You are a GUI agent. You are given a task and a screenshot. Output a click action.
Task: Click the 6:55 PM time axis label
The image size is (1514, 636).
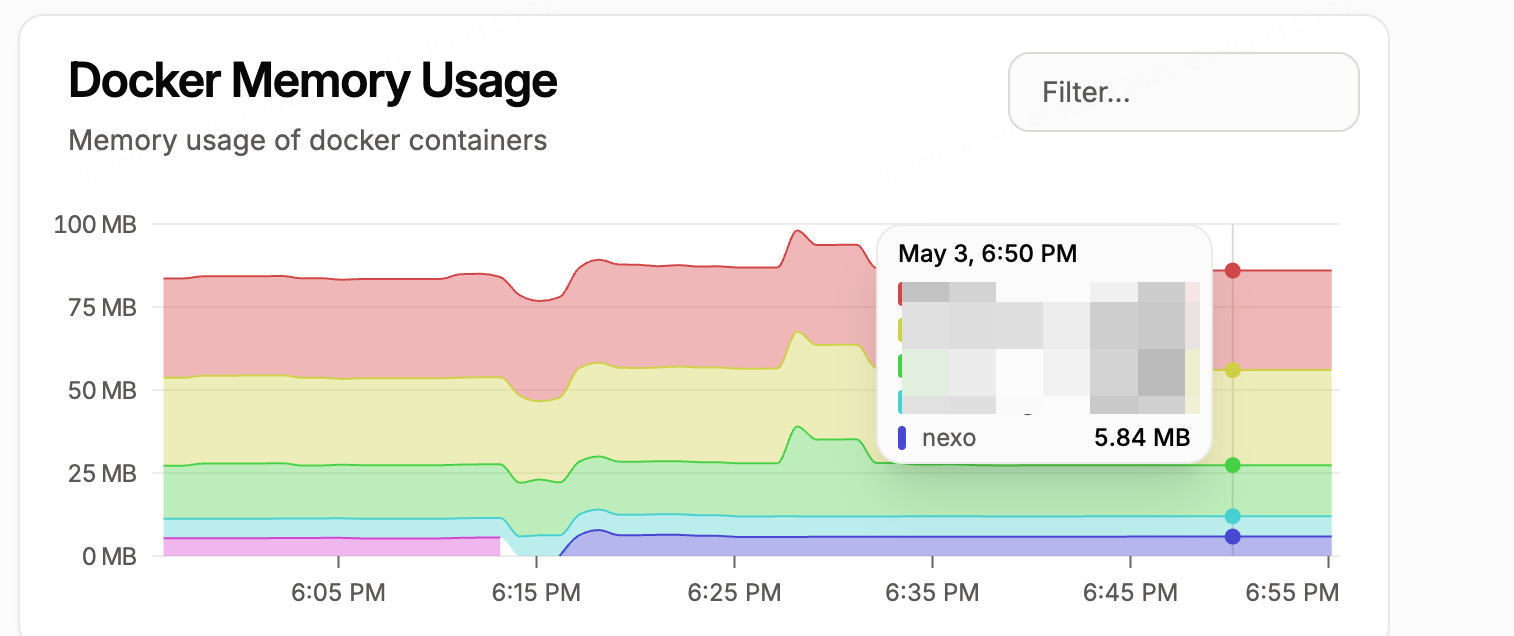click(x=1290, y=592)
